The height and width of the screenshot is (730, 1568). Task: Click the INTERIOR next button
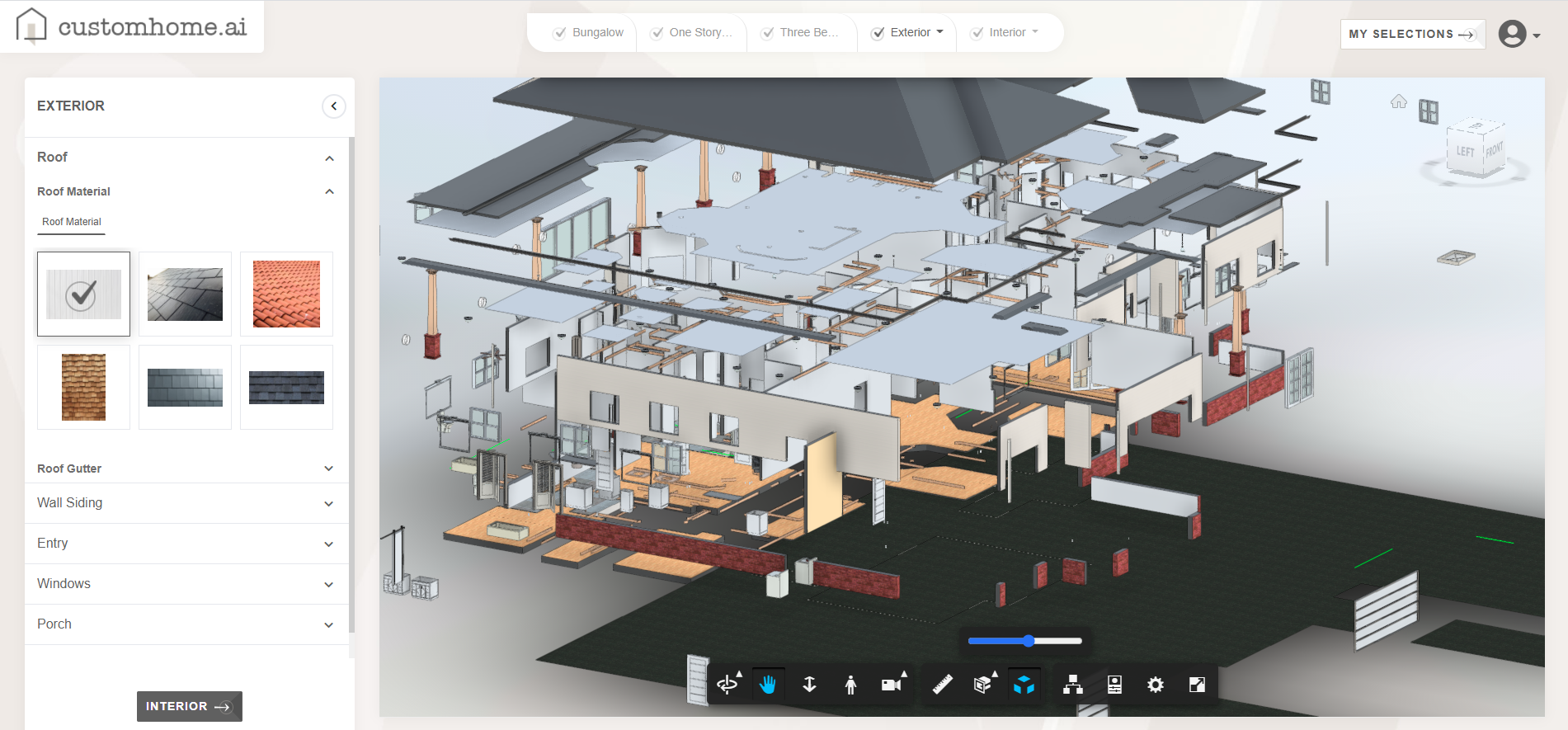190,706
